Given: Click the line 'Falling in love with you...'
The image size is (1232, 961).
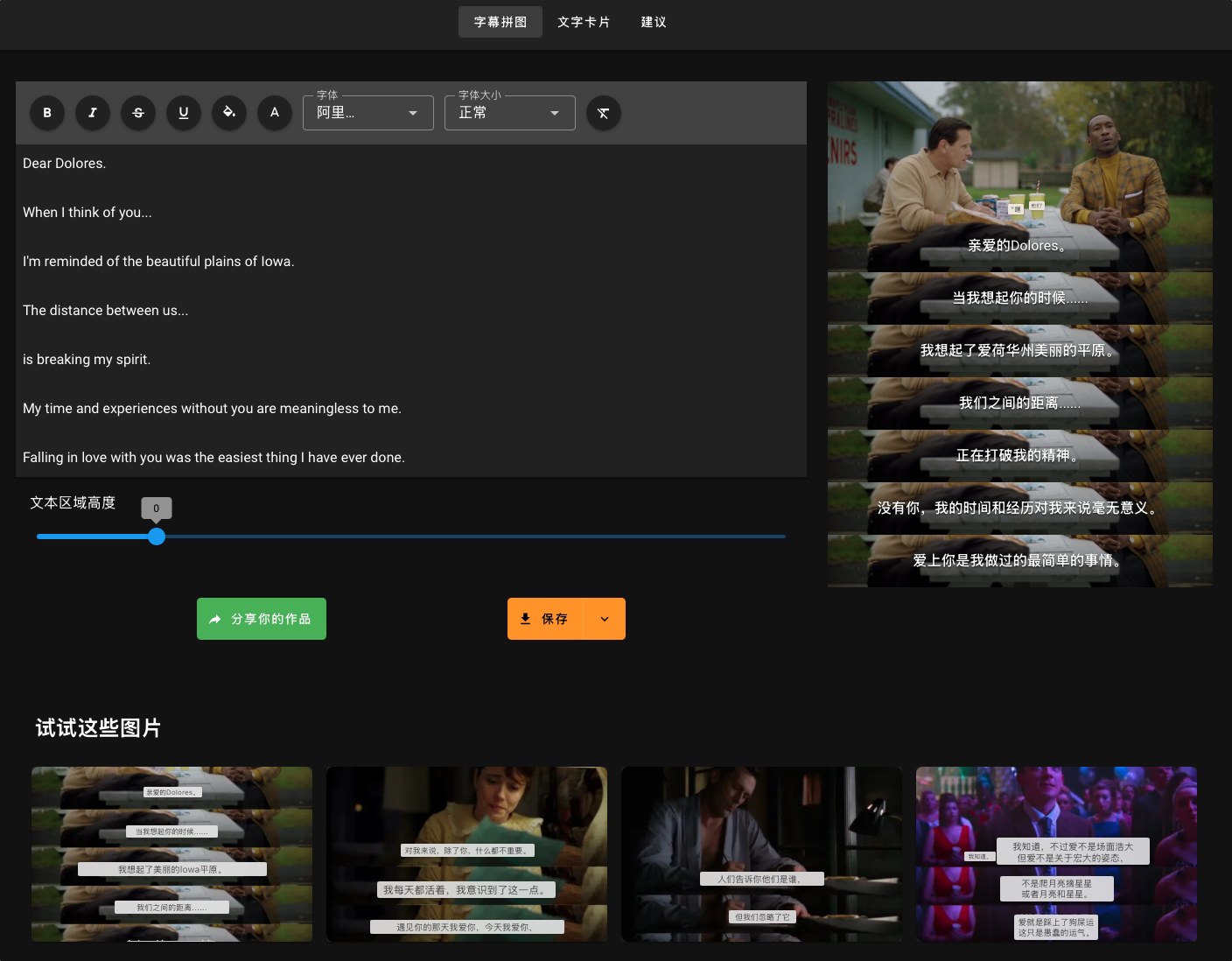Looking at the screenshot, I should pos(213,458).
